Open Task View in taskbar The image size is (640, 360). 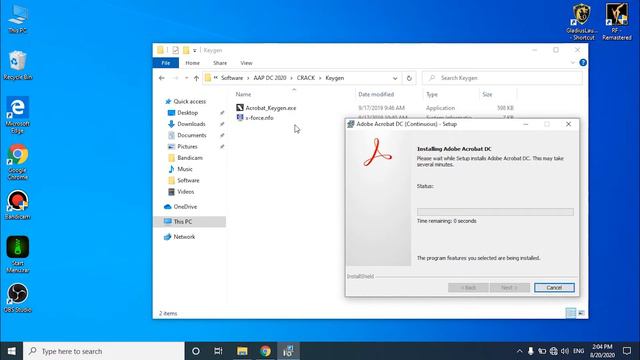pyautogui.click(x=218, y=351)
